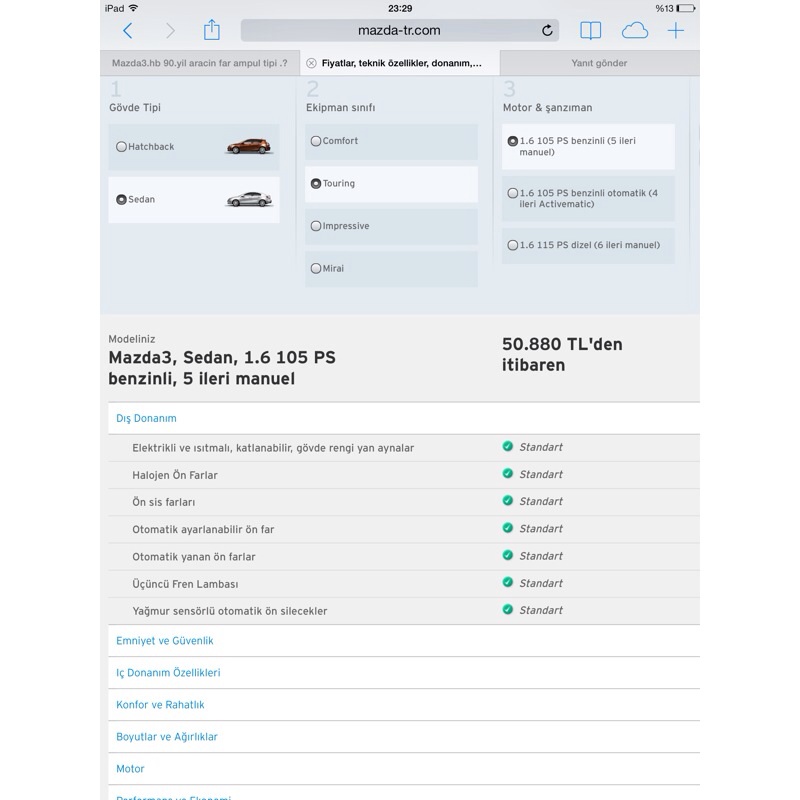
Task: Tap green check for Üçüncü Fren Lambası
Action: click(507, 583)
